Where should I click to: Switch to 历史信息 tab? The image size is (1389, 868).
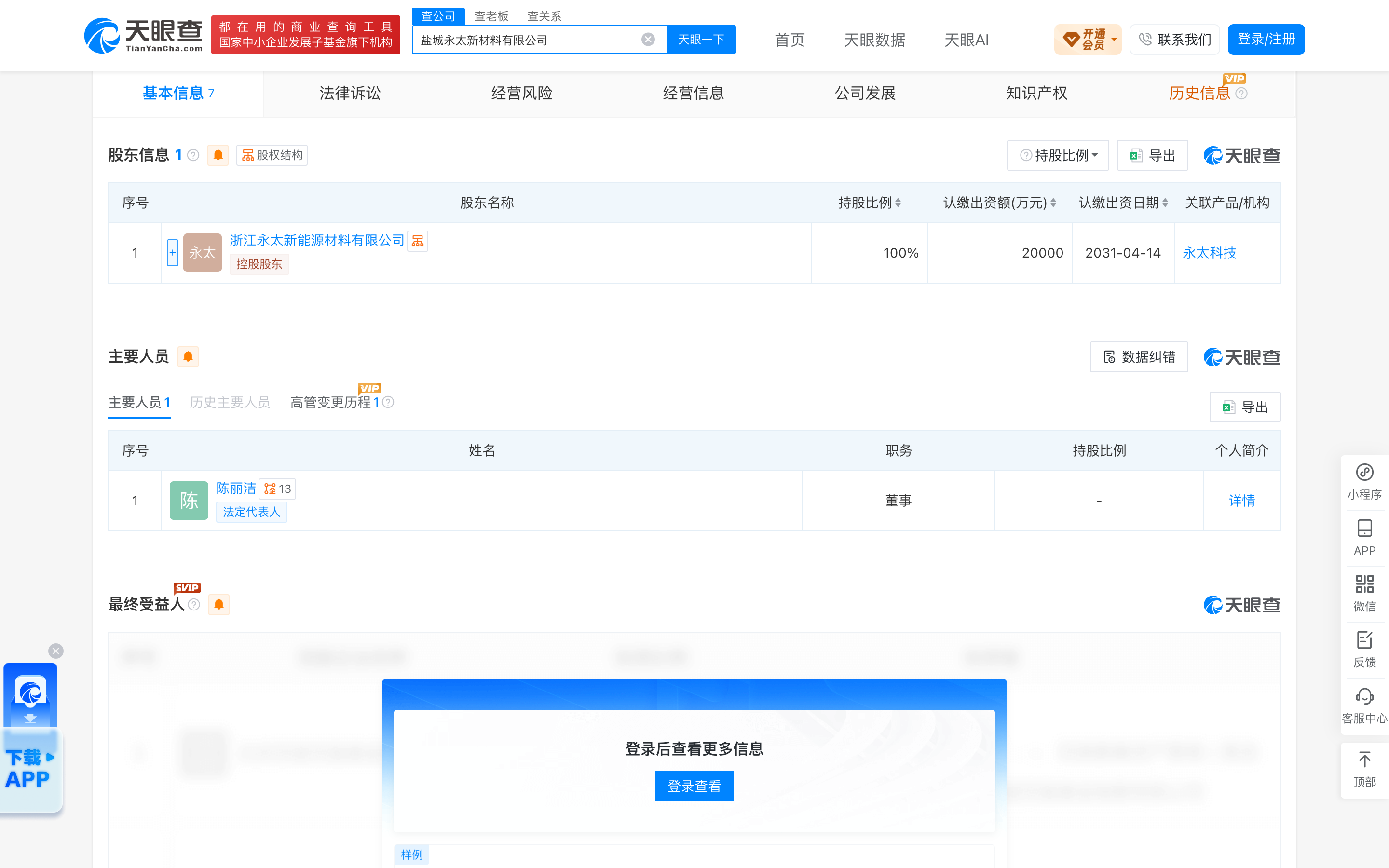coord(1199,94)
